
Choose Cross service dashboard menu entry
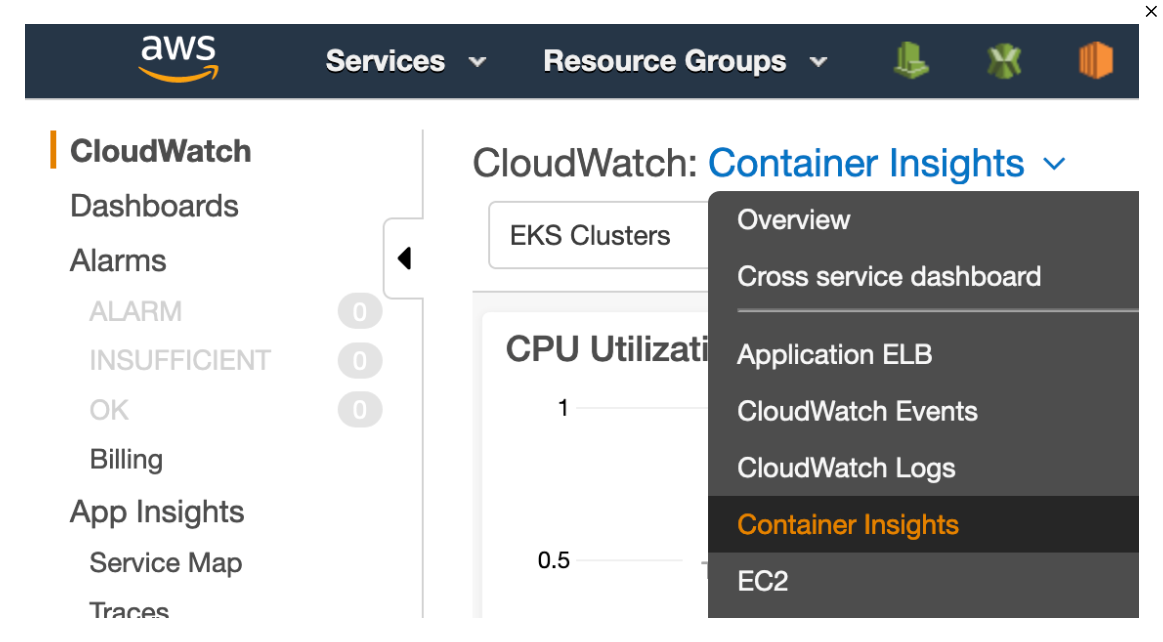click(x=888, y=276)
